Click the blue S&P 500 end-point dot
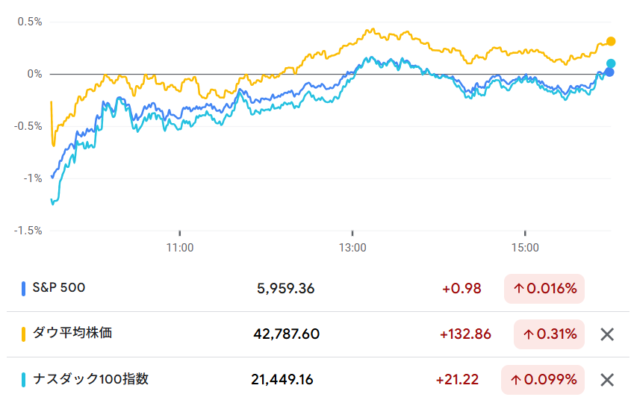Viewport: 631px width, 400px height. coord(609,72)
